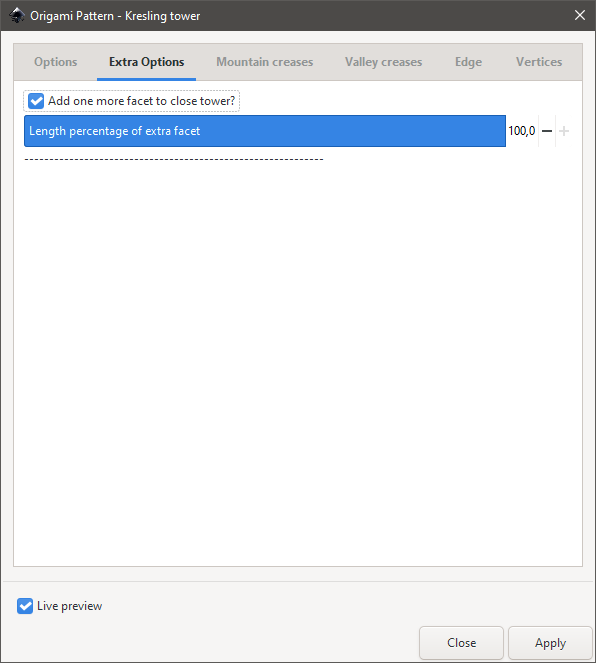Viewport: 596px width, 663px height.
Task: Increase extra facet length with plus icon
Action: click(564, 131)
